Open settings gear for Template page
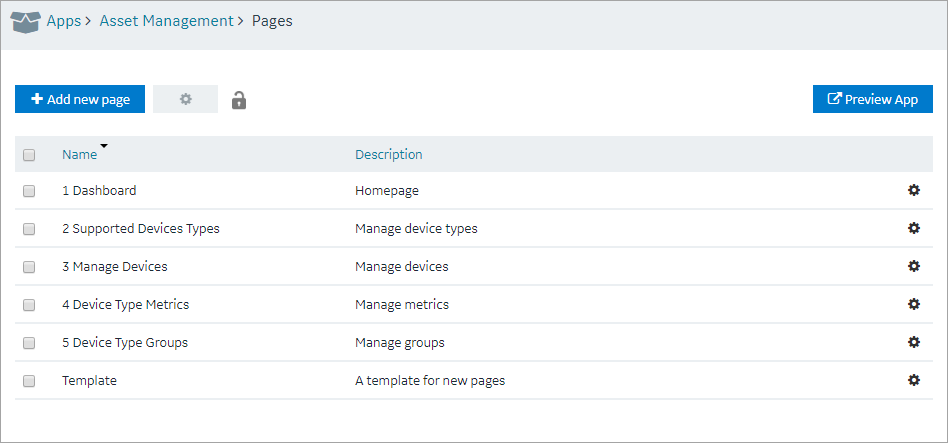 click(x=914, y=380)
